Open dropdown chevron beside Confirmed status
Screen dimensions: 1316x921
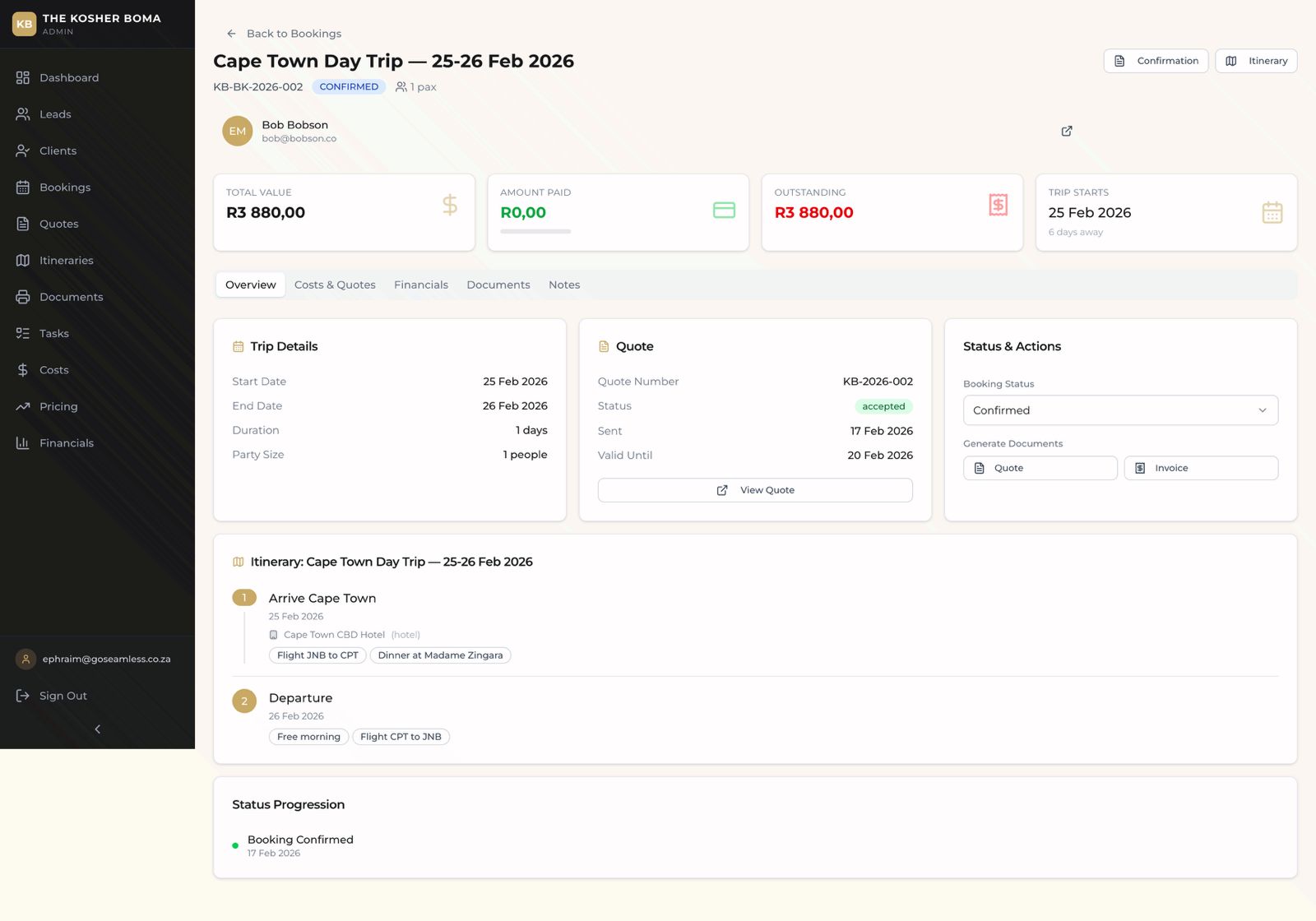1262,410
